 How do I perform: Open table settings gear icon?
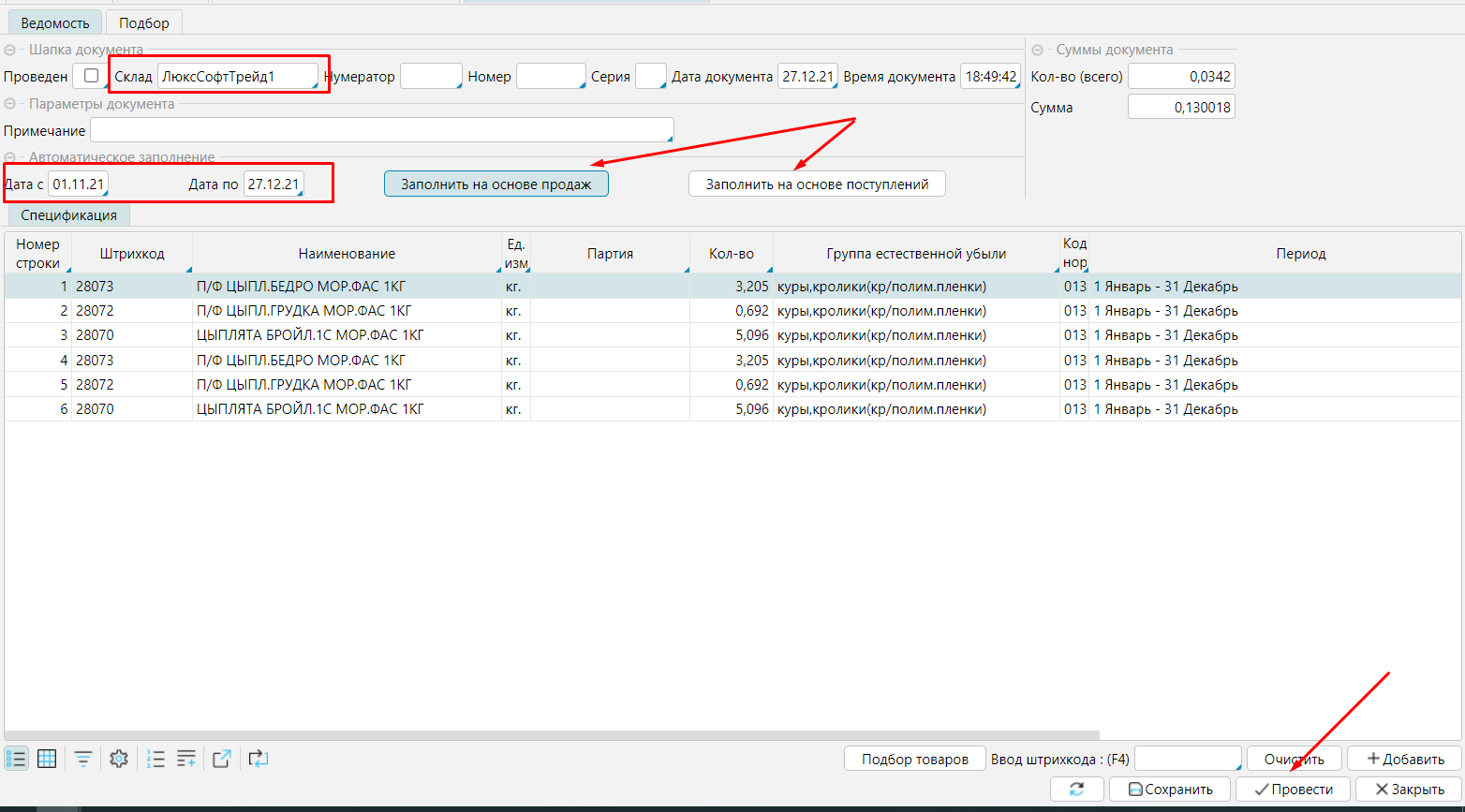(118, 759)
